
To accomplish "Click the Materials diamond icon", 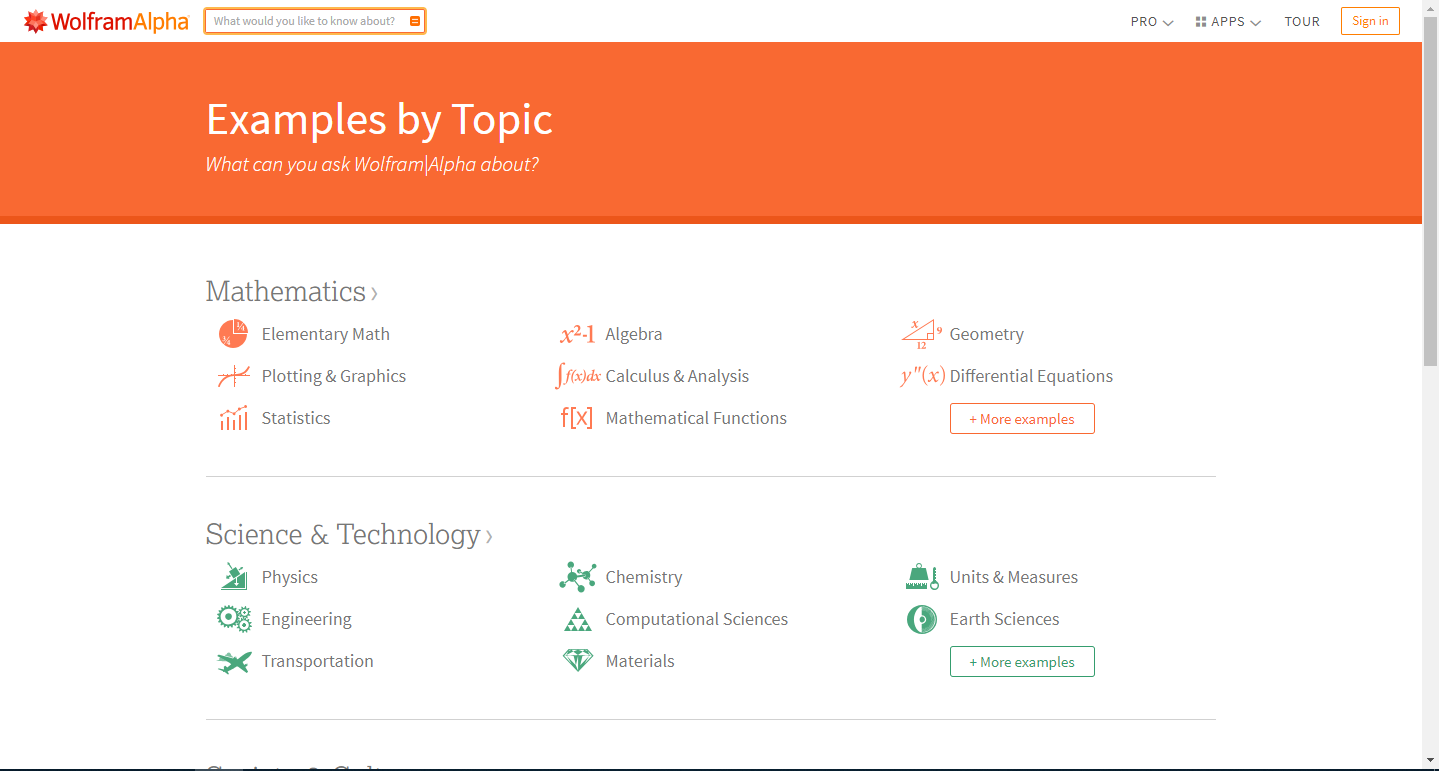I will [577, 661].
